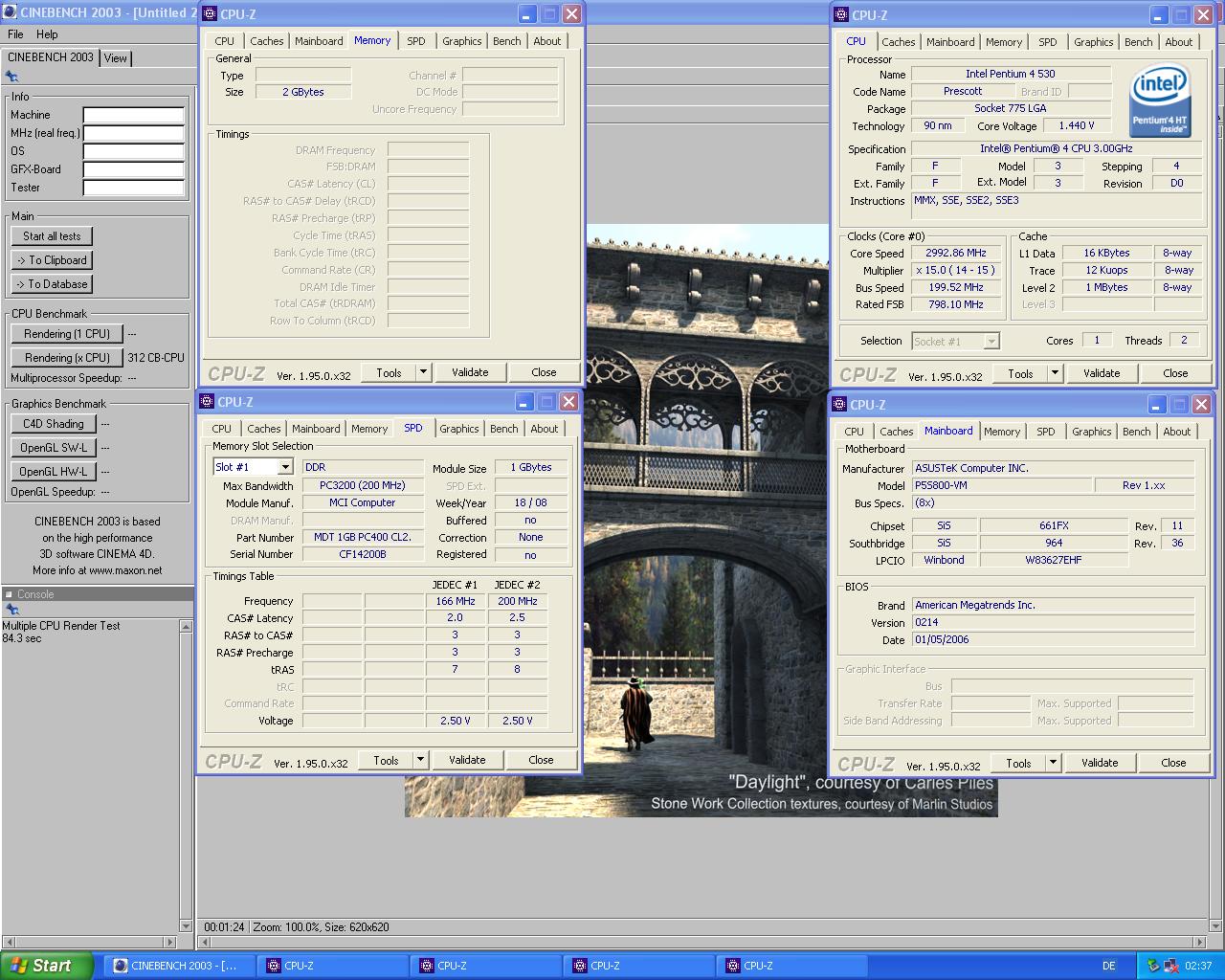Run Rendering (x CPU) benchmark

pos(67,358)
